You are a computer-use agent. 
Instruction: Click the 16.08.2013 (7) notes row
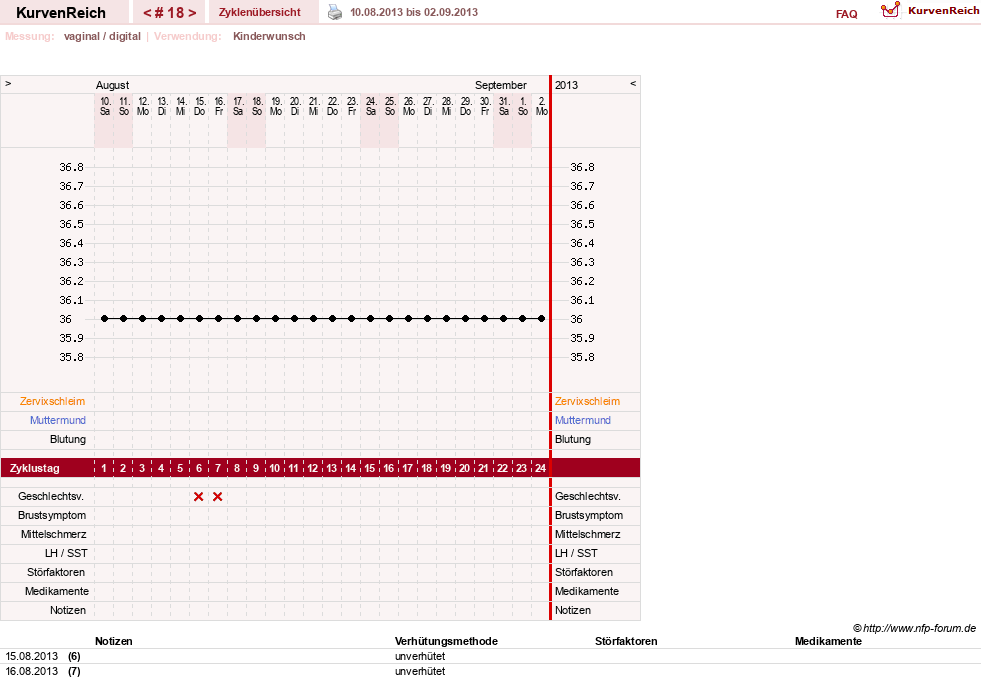490,671
